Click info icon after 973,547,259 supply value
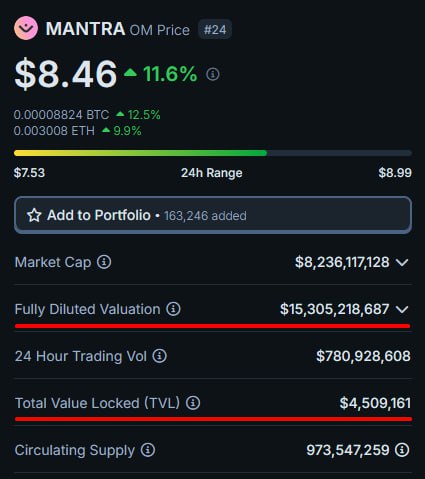This screenshot has height=479, width=425. [x=402, y=450]
